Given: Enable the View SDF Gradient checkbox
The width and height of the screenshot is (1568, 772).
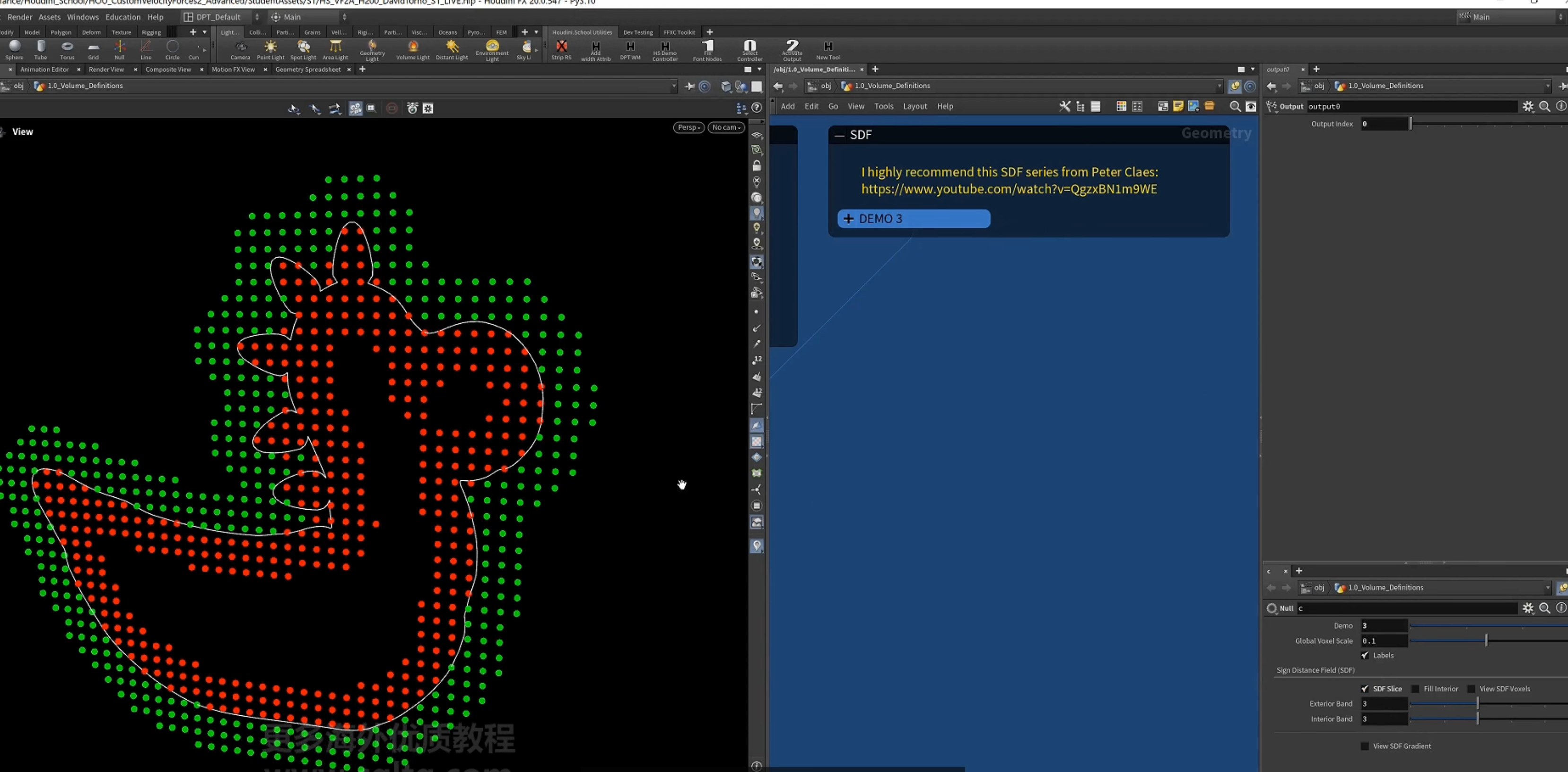Looking at the screenshot, I should (x=1365, y=746).
